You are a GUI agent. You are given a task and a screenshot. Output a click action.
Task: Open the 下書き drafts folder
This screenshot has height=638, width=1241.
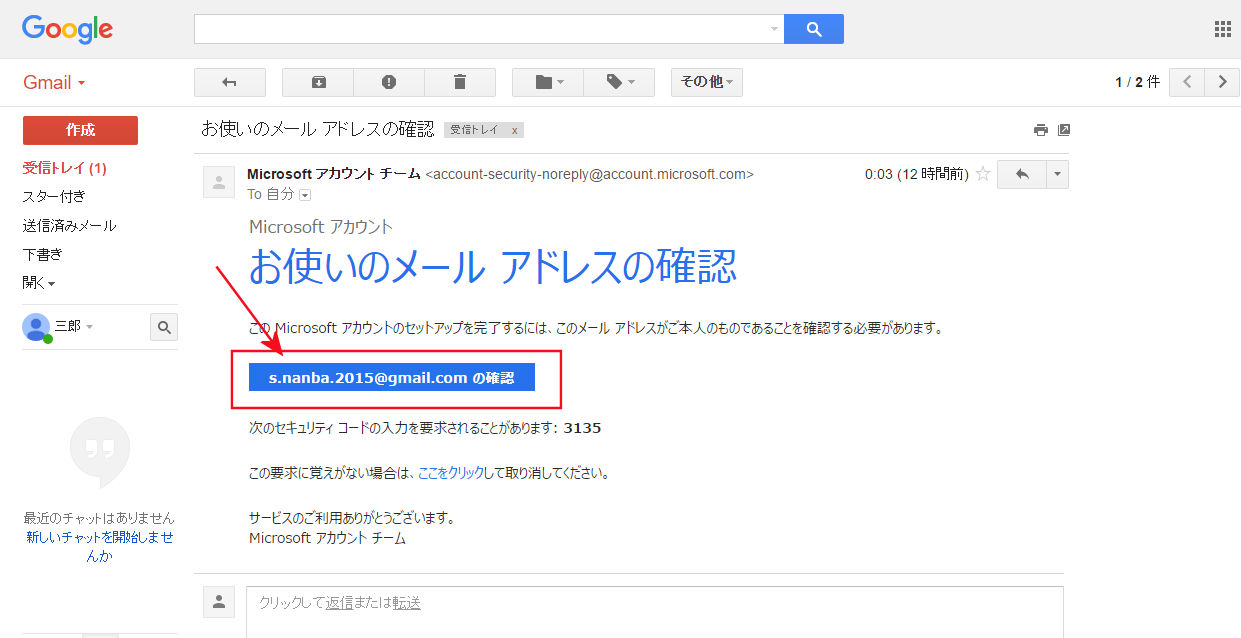tap(43, 254)
